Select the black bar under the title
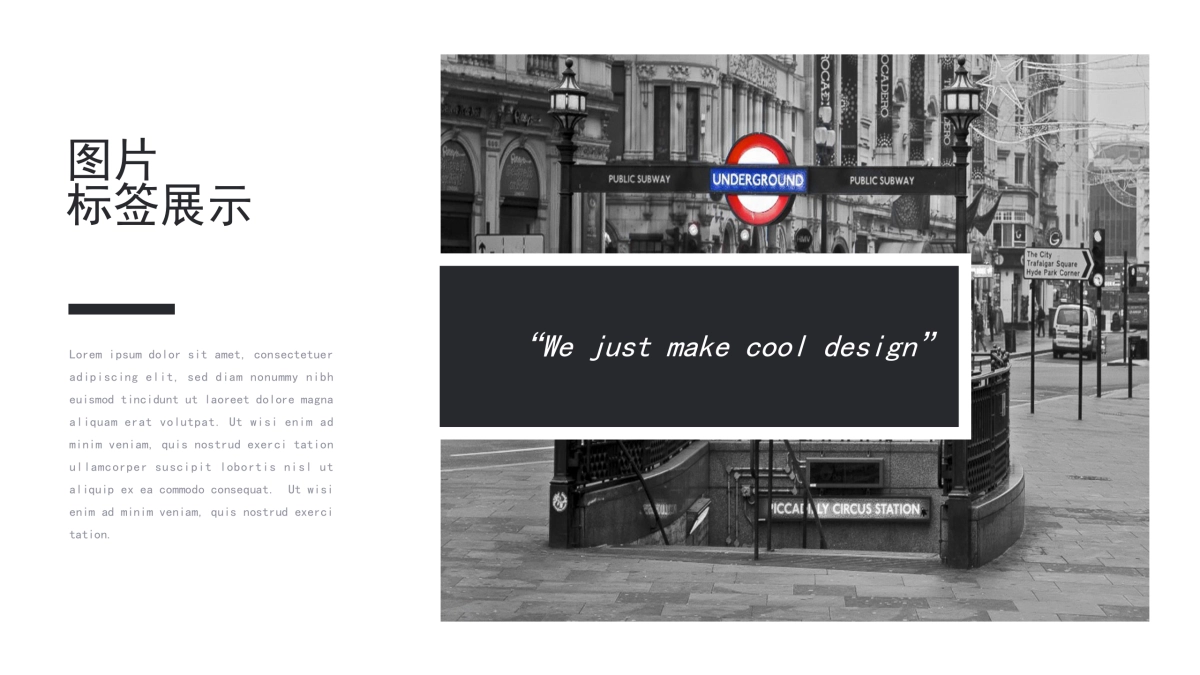The width and height of the screenshot is (1200, 675). 121,309
